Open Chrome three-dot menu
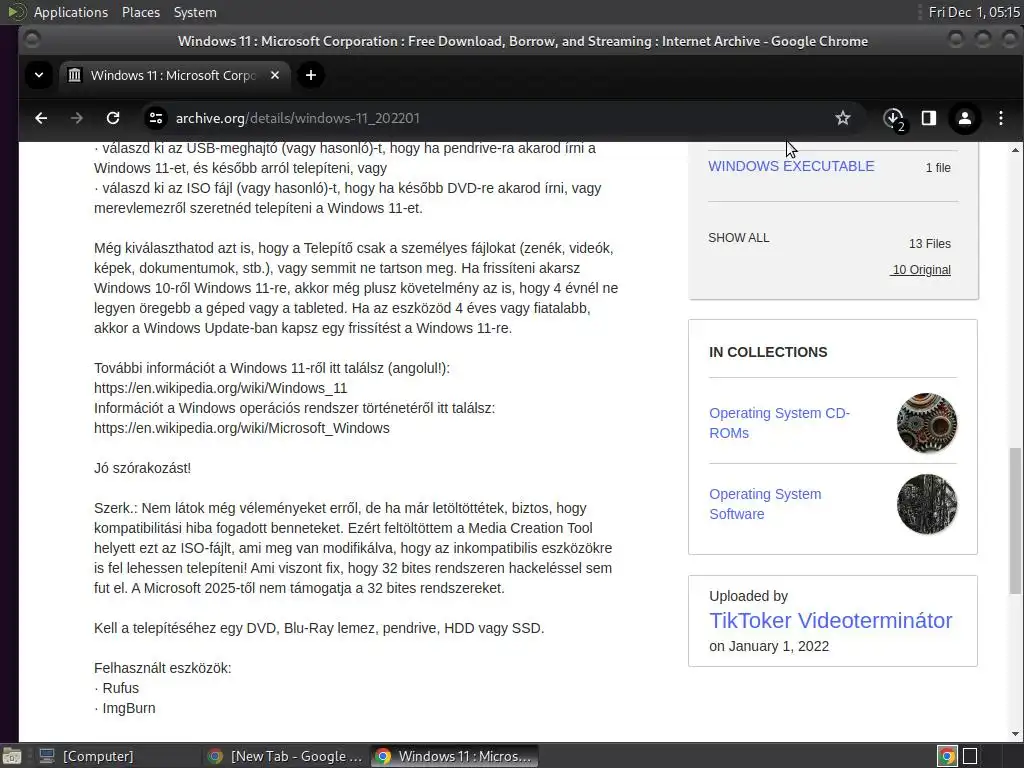Image resolution: width=1024 pixels, height=768 pixels. tap(1000, 118)
